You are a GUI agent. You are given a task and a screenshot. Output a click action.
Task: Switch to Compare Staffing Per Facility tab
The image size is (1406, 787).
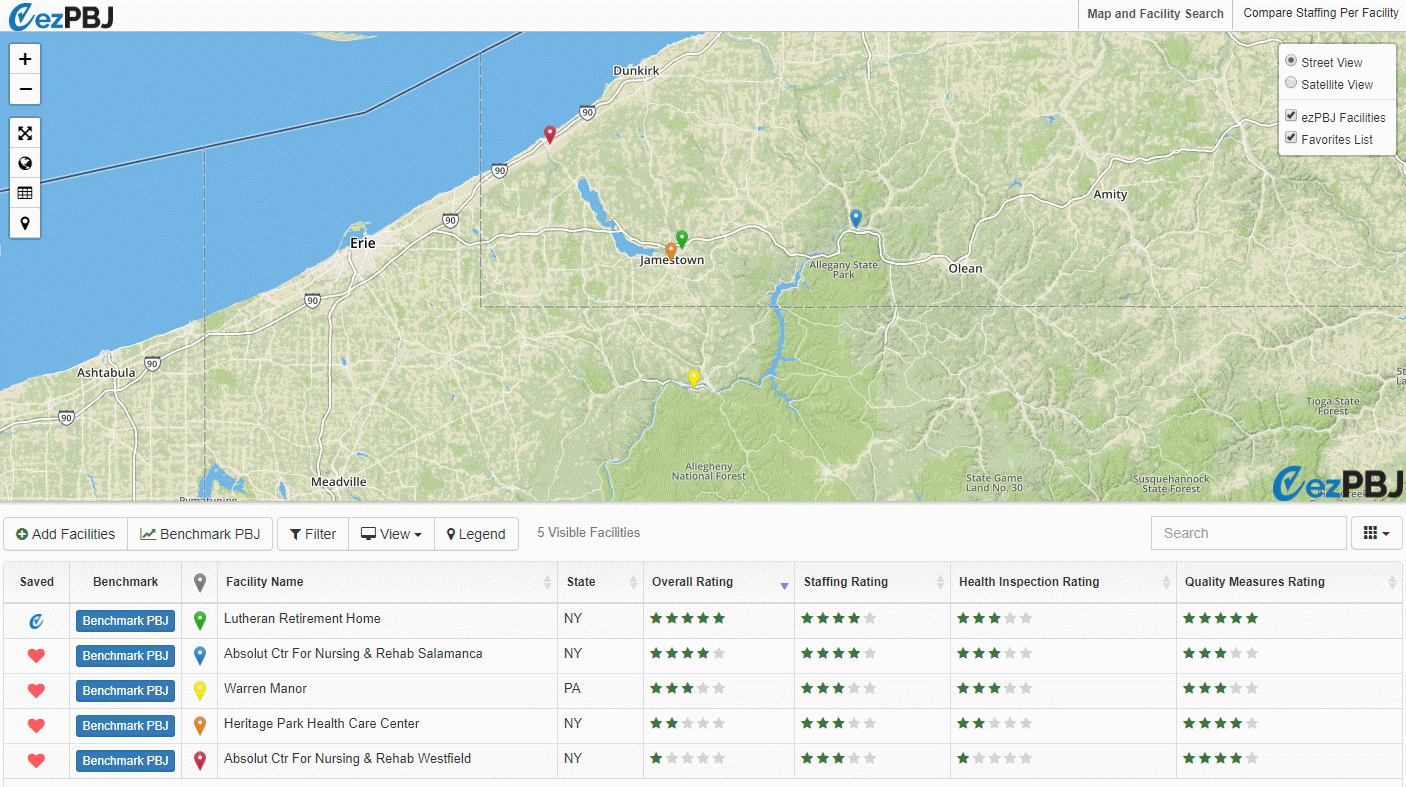[1320, 14]
